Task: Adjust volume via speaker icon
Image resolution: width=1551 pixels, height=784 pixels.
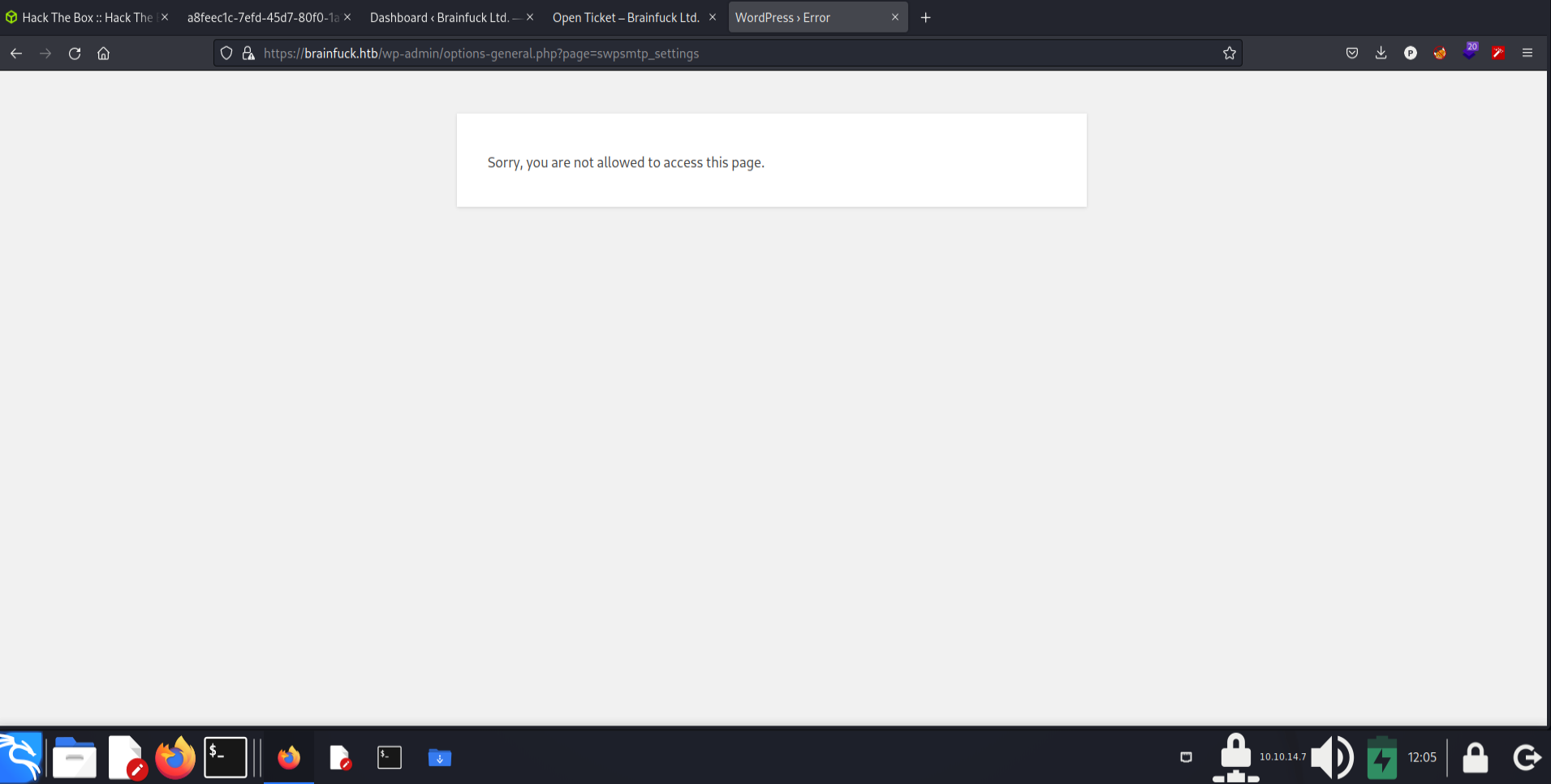Action: click(x=1332, y=757)
